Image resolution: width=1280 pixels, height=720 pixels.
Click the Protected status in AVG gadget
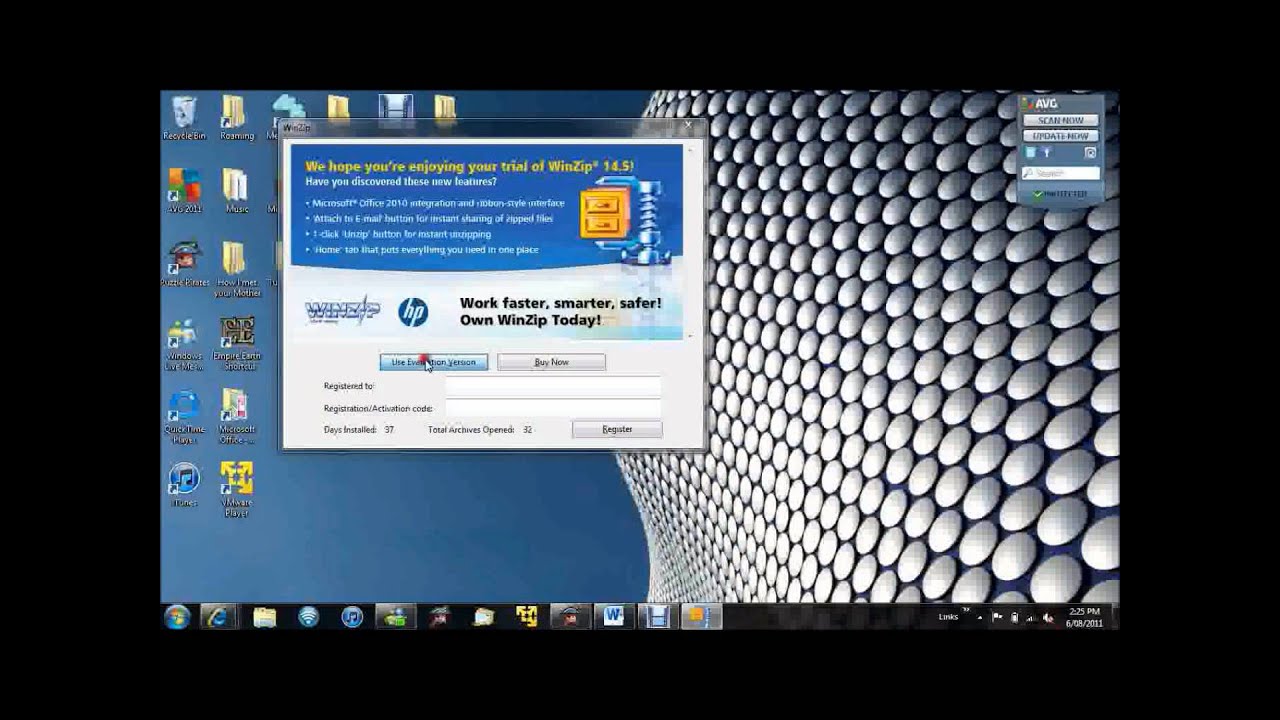tap(1061, 194)
